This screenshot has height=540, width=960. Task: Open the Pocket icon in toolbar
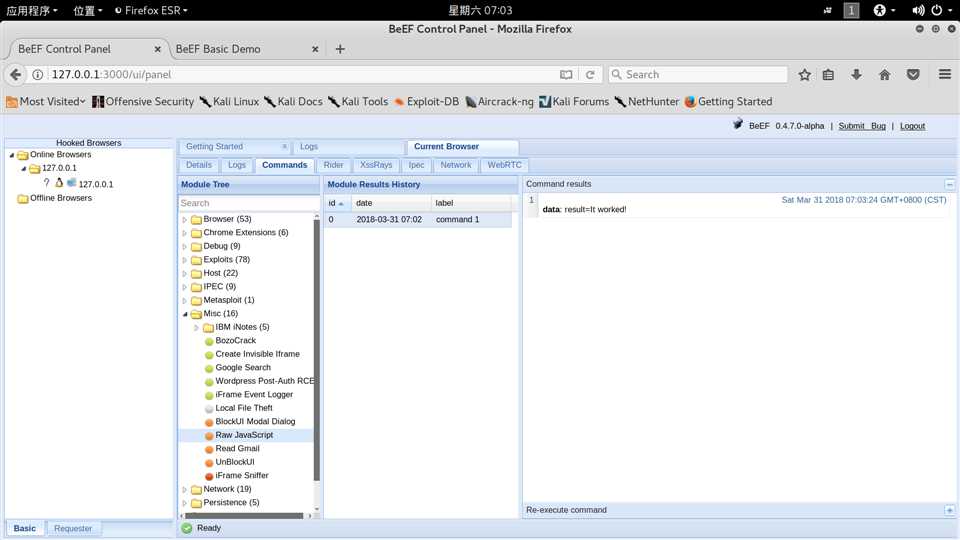pyautogui.click(x=913, y=75)
